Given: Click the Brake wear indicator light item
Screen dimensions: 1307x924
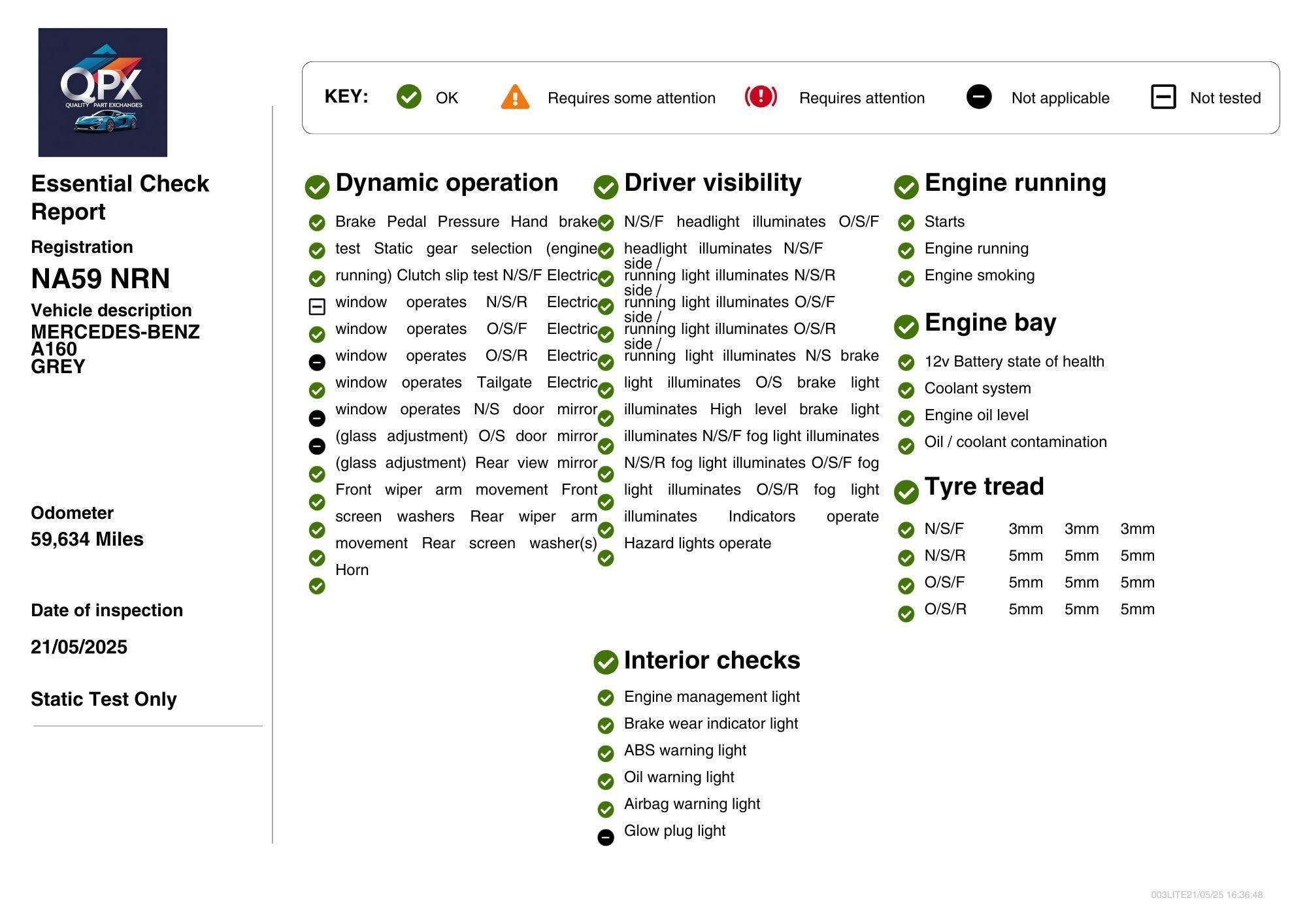Looking at the screenshot, I should pos(711,723).
